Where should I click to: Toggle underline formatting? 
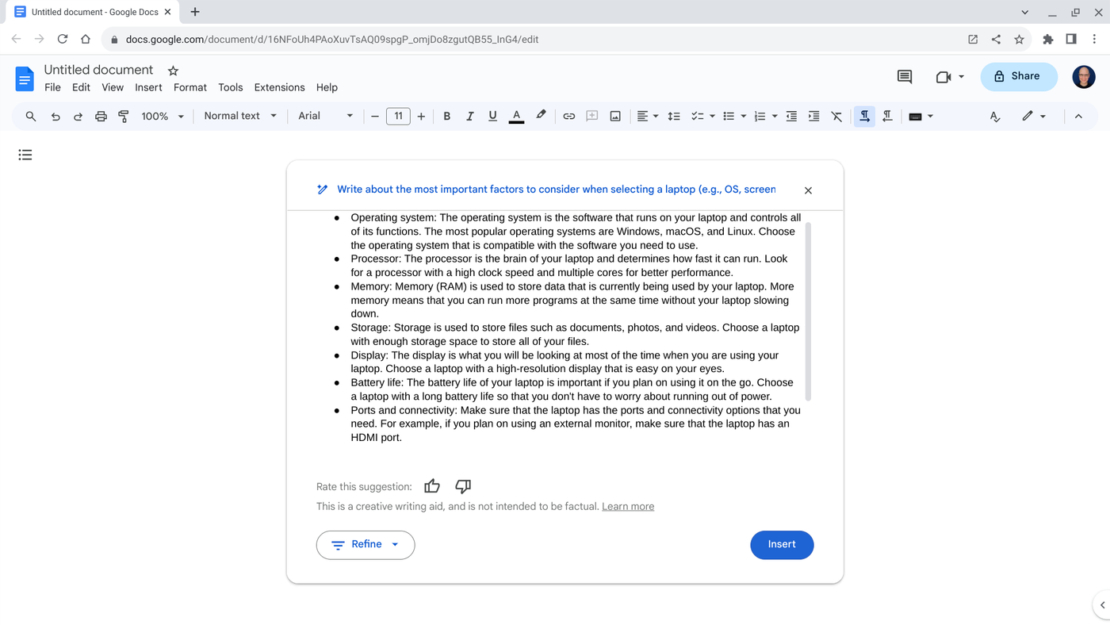(492, 115)
